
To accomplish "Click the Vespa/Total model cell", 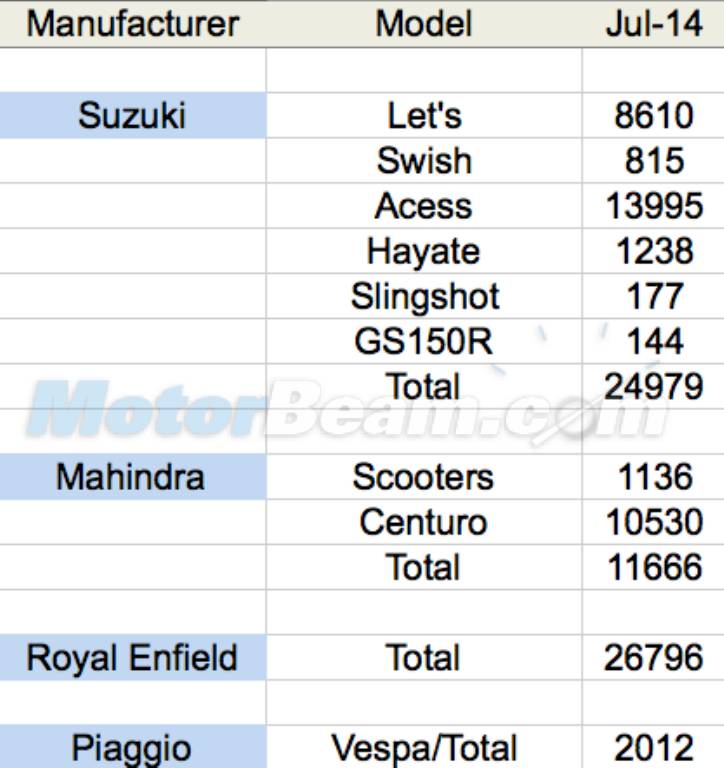I will tap(424, 747).
